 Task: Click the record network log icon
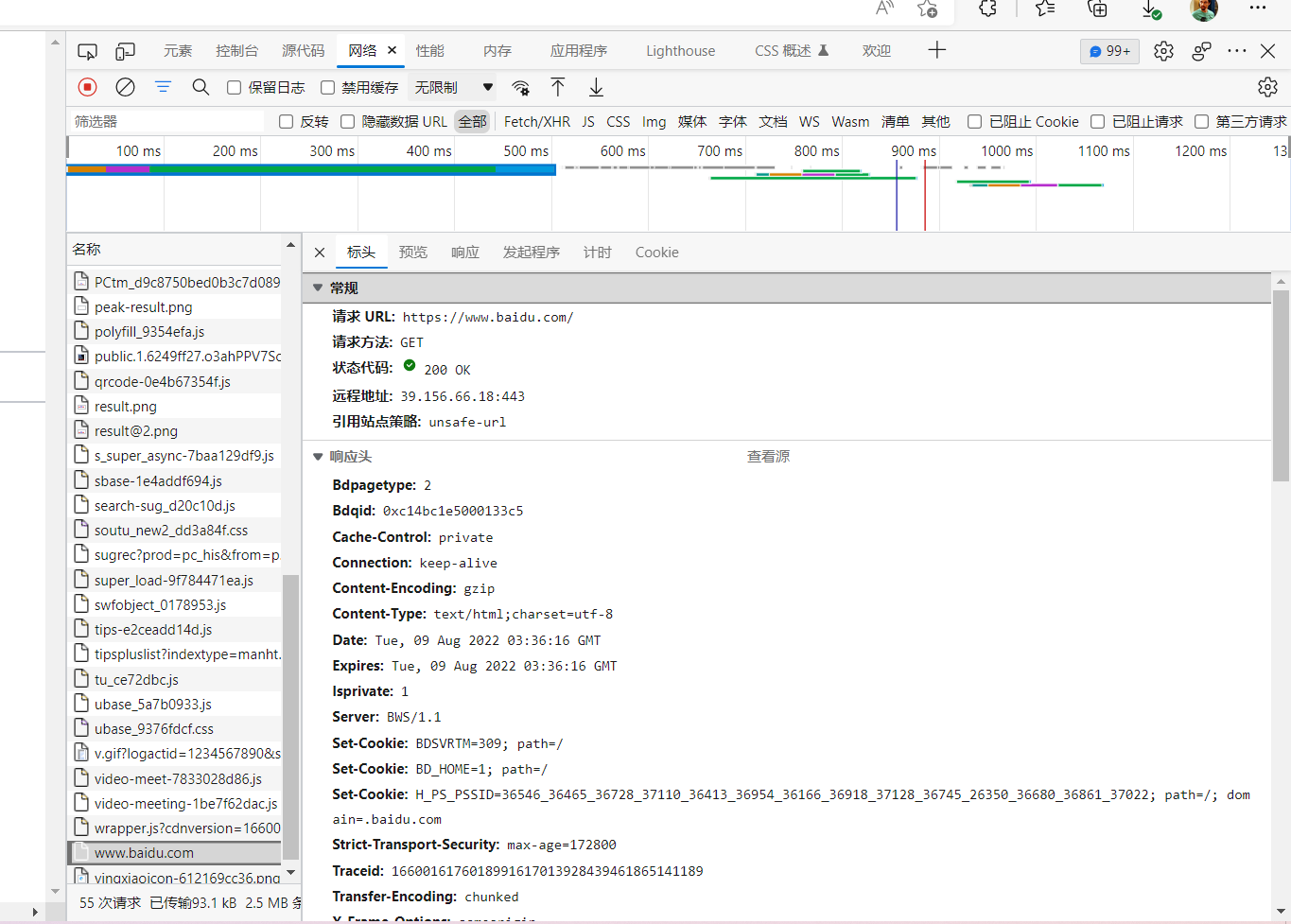87,87
